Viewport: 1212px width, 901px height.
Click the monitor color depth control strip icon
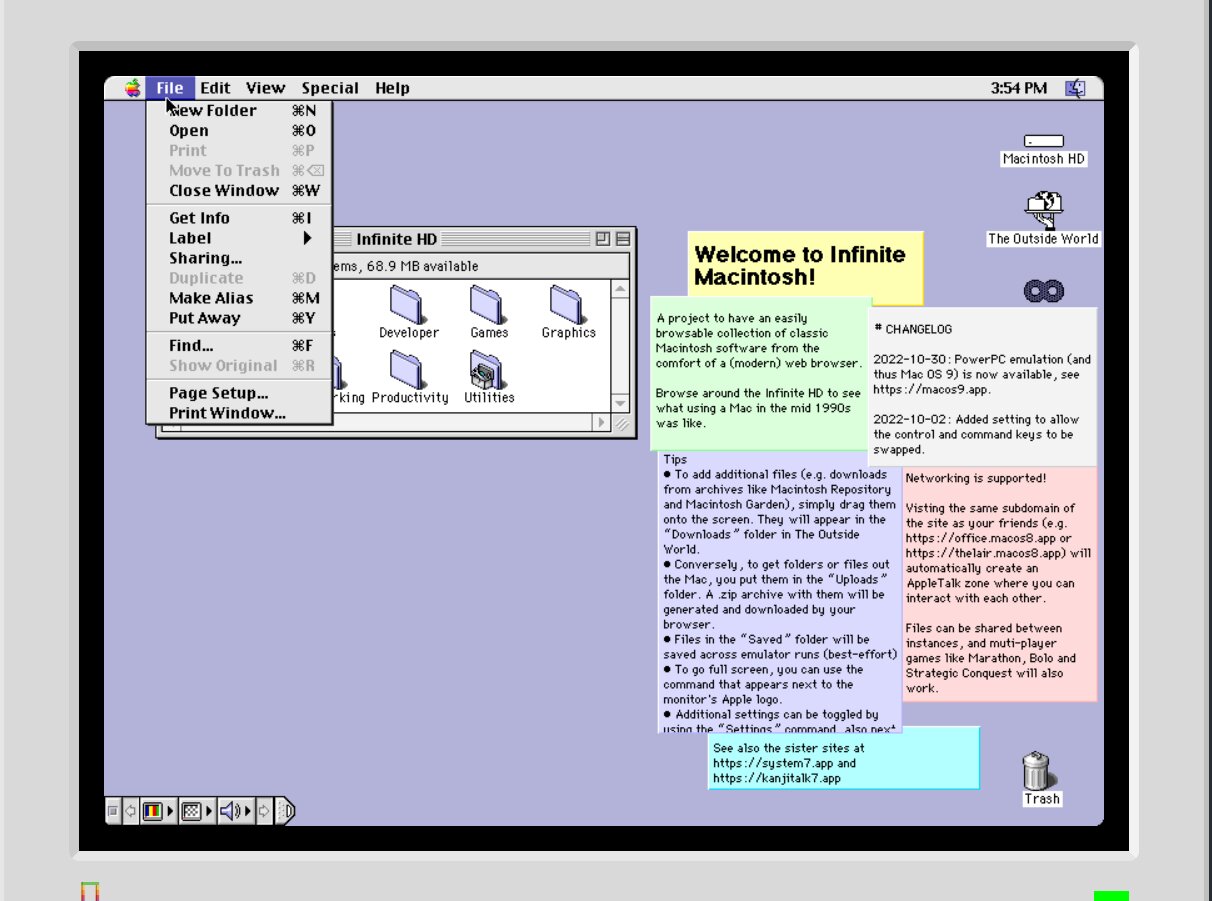point(153,810)
